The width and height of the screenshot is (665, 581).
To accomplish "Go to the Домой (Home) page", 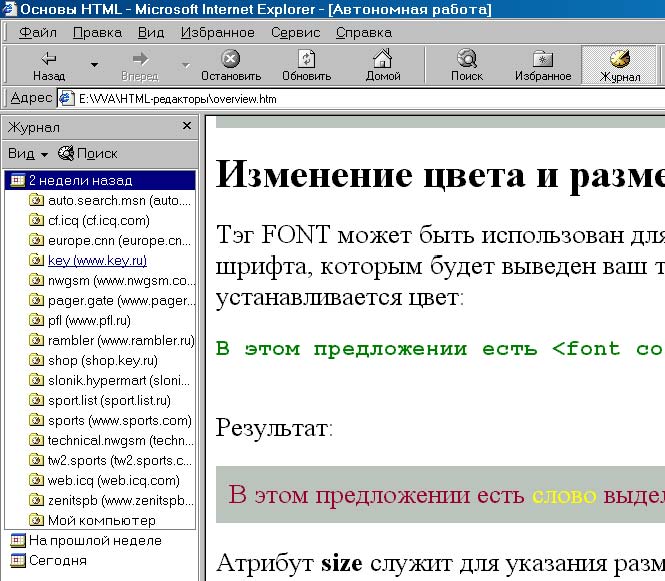I will pos(383,65).
